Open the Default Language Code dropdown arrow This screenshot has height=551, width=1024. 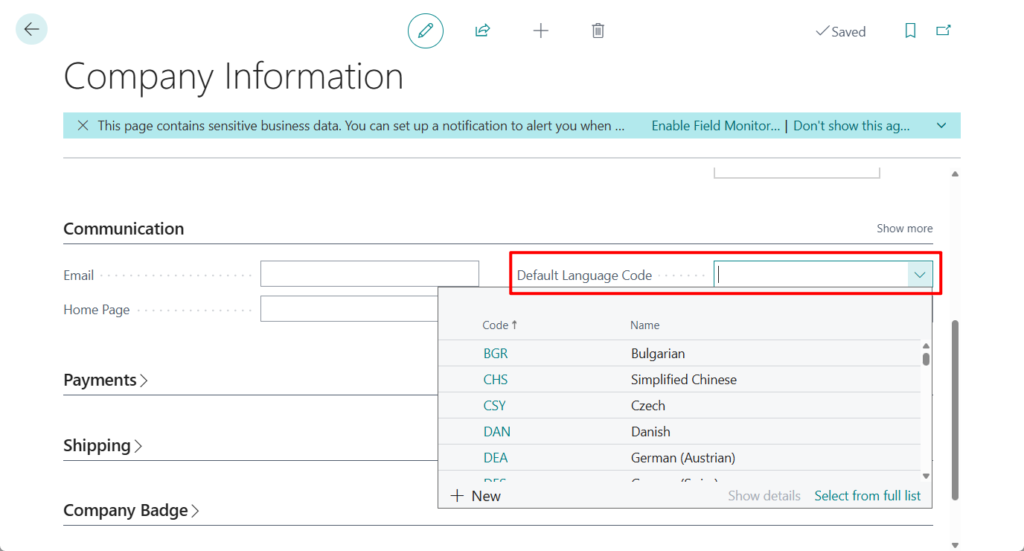919,275
